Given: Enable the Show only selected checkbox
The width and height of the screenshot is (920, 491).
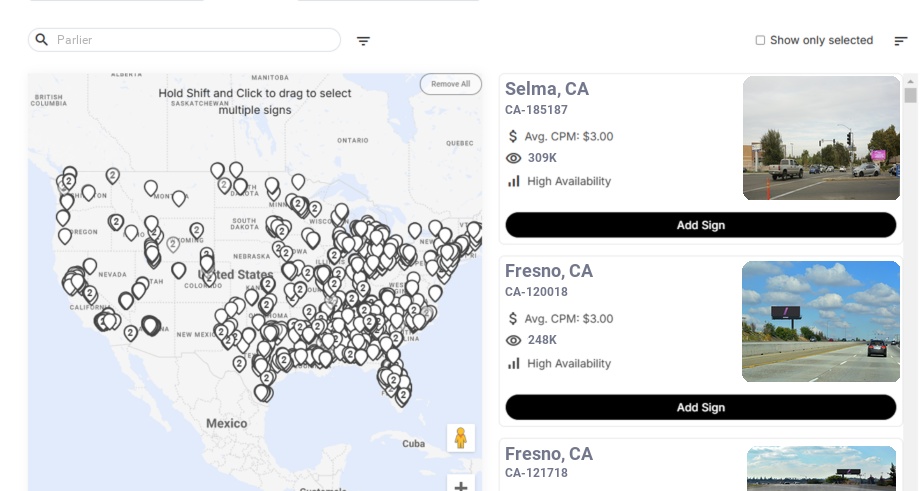Looking at the screenshot, I should tap(760, 41).
